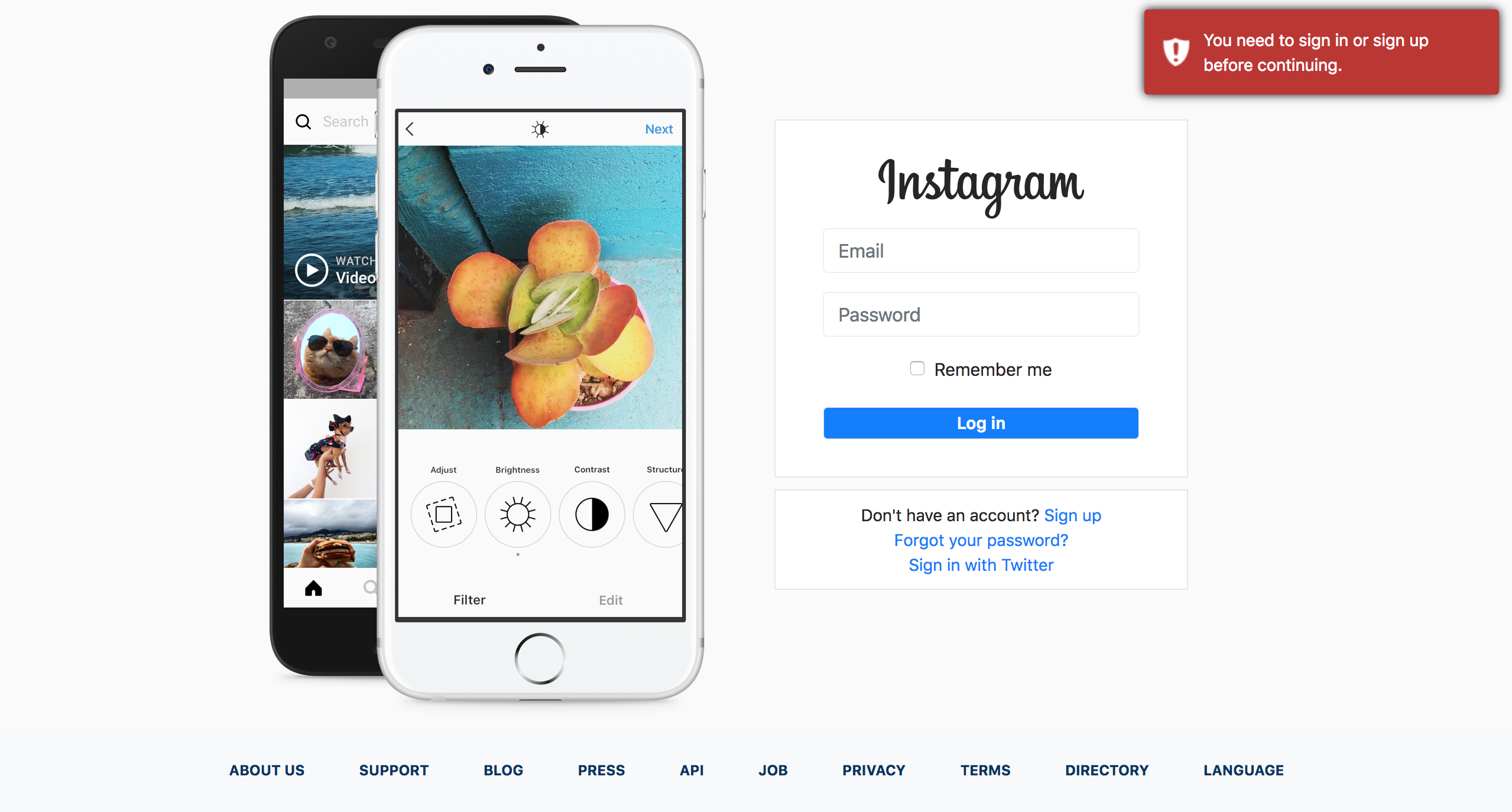Click the Forgot your password link
This screenshot has height=812, width=1512.
coord(980,540)
